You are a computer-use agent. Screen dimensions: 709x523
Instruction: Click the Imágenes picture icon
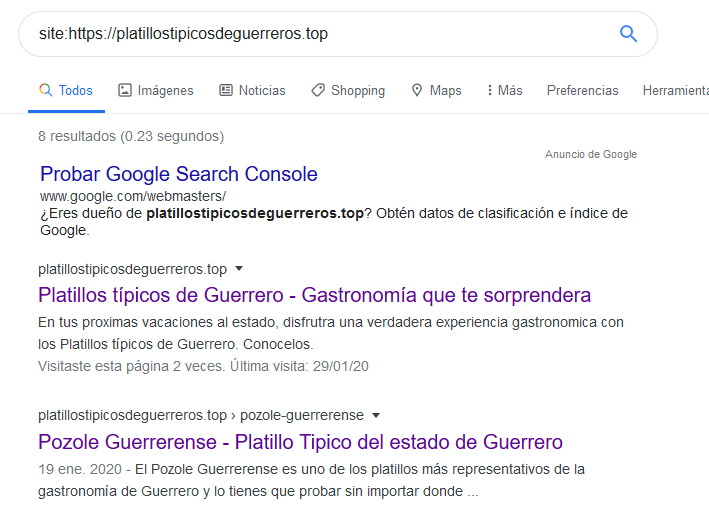[125, 90]
